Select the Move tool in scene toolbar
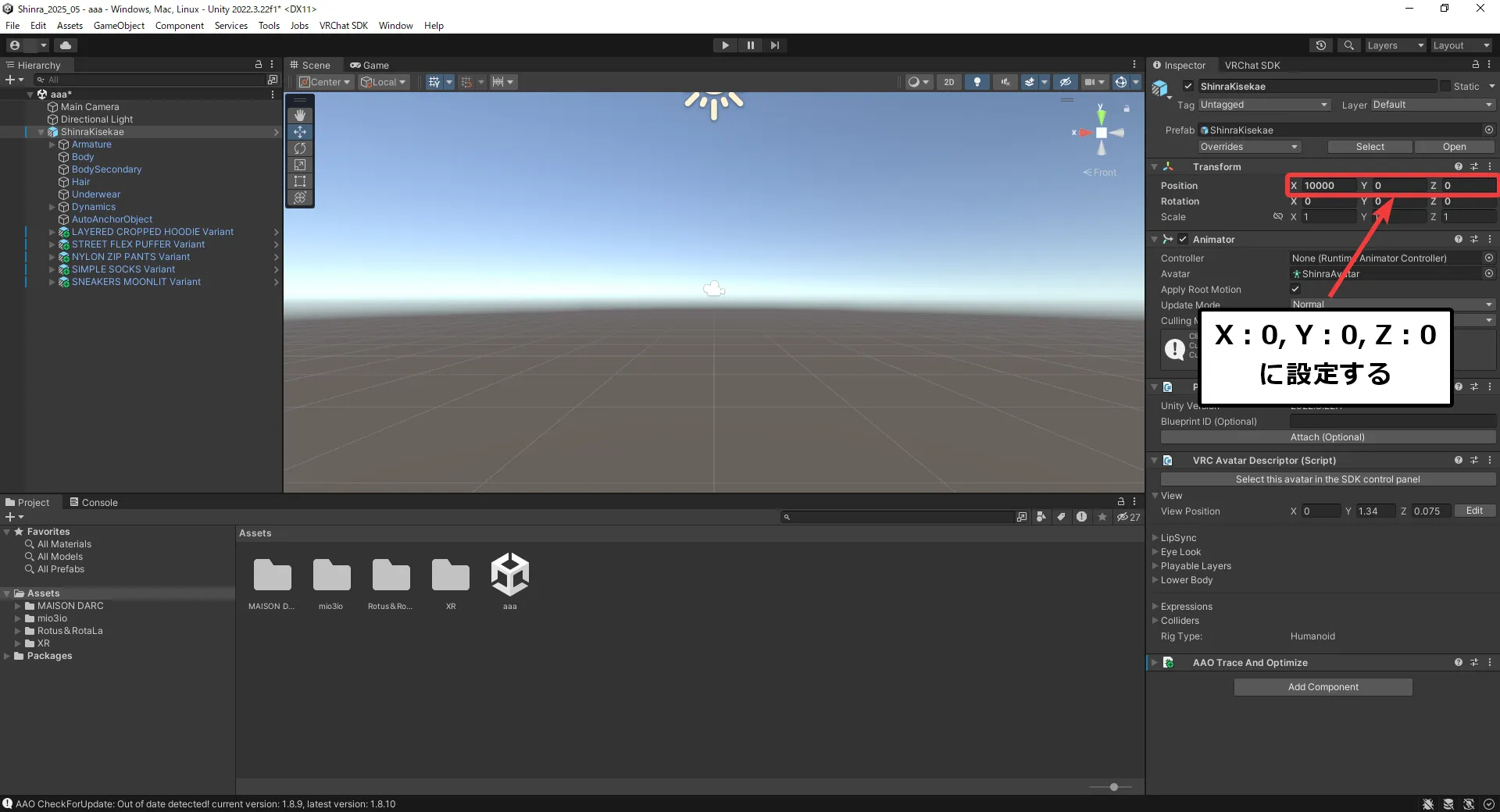The image size is (1500, 812). [x=300, y=132]
